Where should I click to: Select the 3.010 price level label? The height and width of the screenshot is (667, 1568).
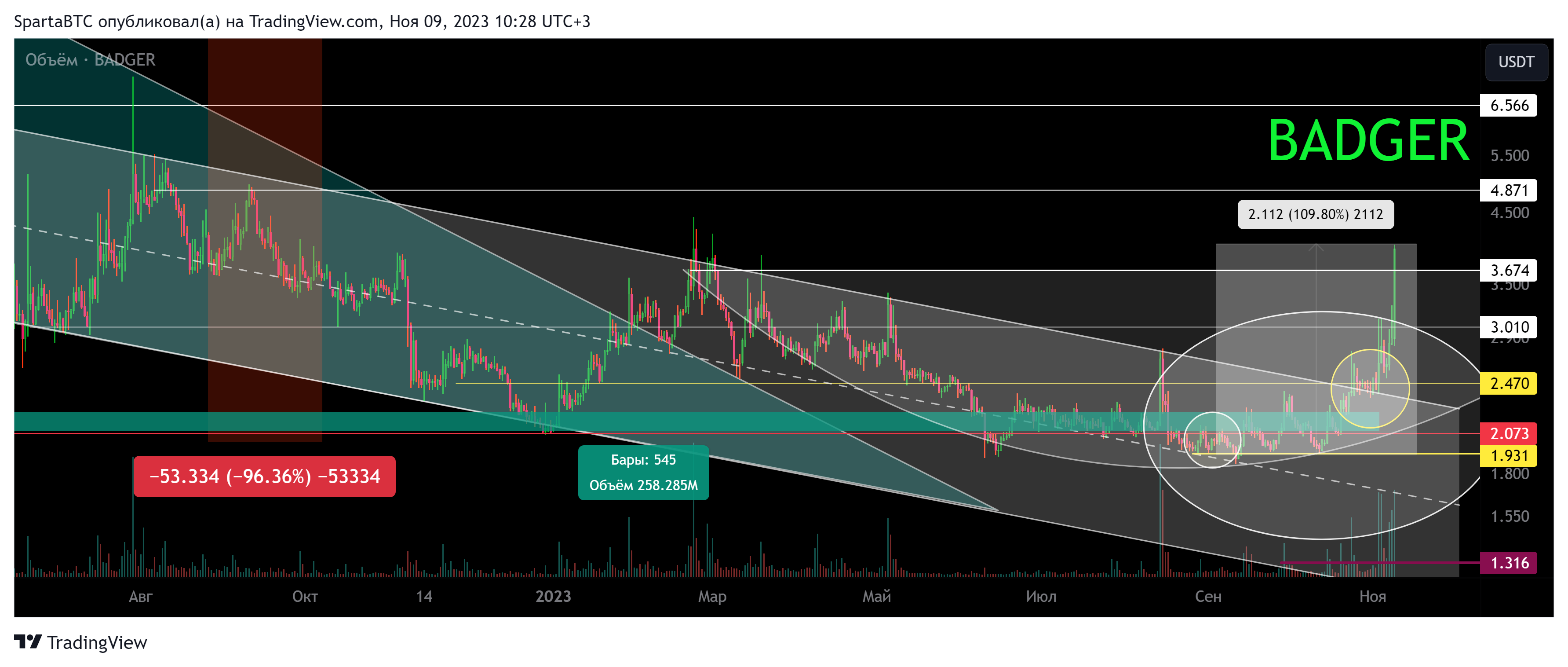click(x=1508, y=327)
